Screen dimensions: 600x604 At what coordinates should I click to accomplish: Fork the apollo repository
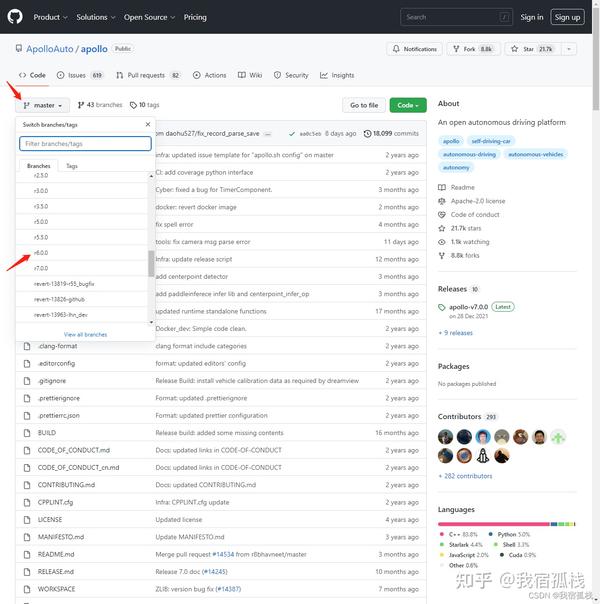pos(473,49)
